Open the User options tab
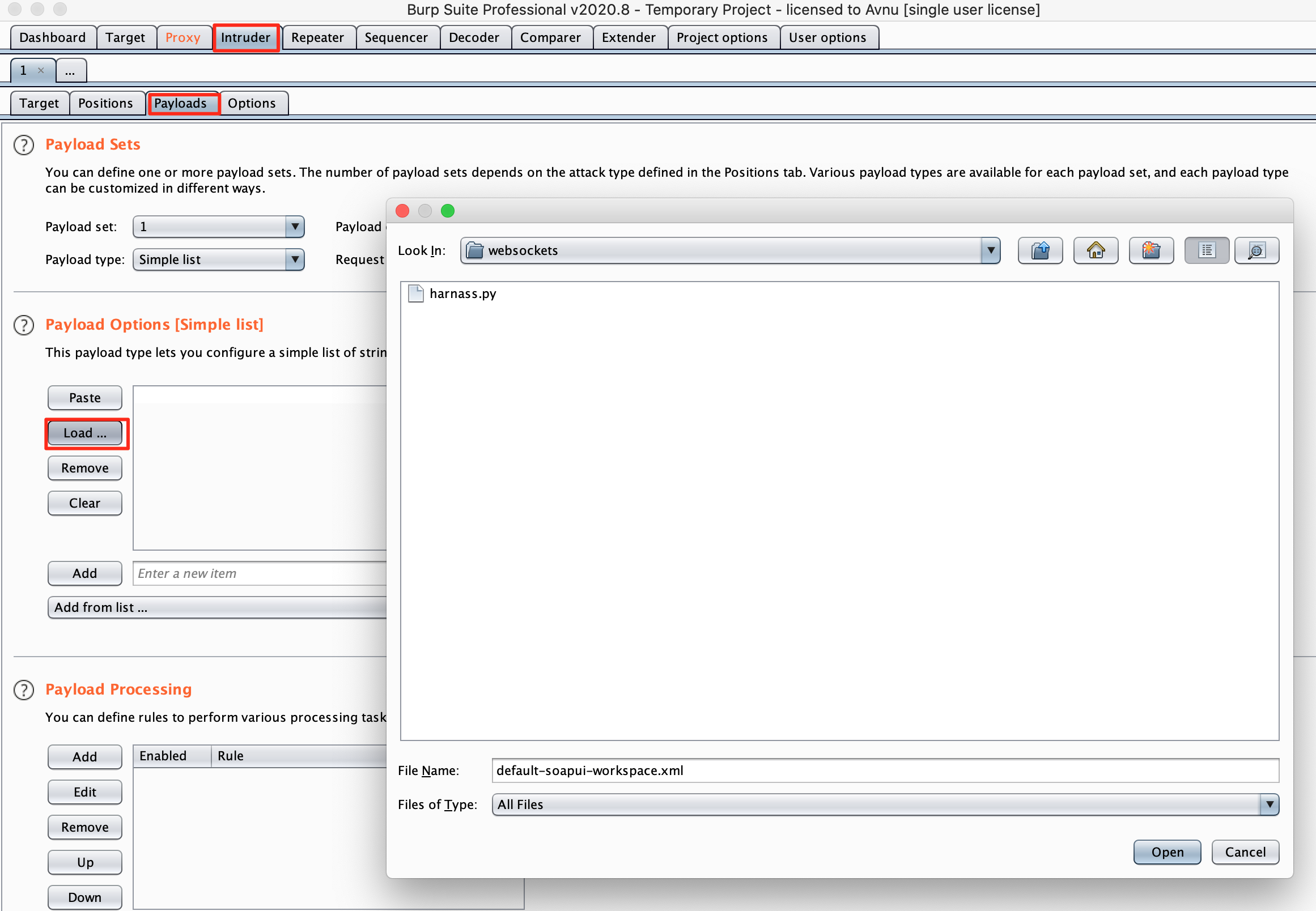The height and width of the screenshot is (911, 1316). [x=828, y=37]
